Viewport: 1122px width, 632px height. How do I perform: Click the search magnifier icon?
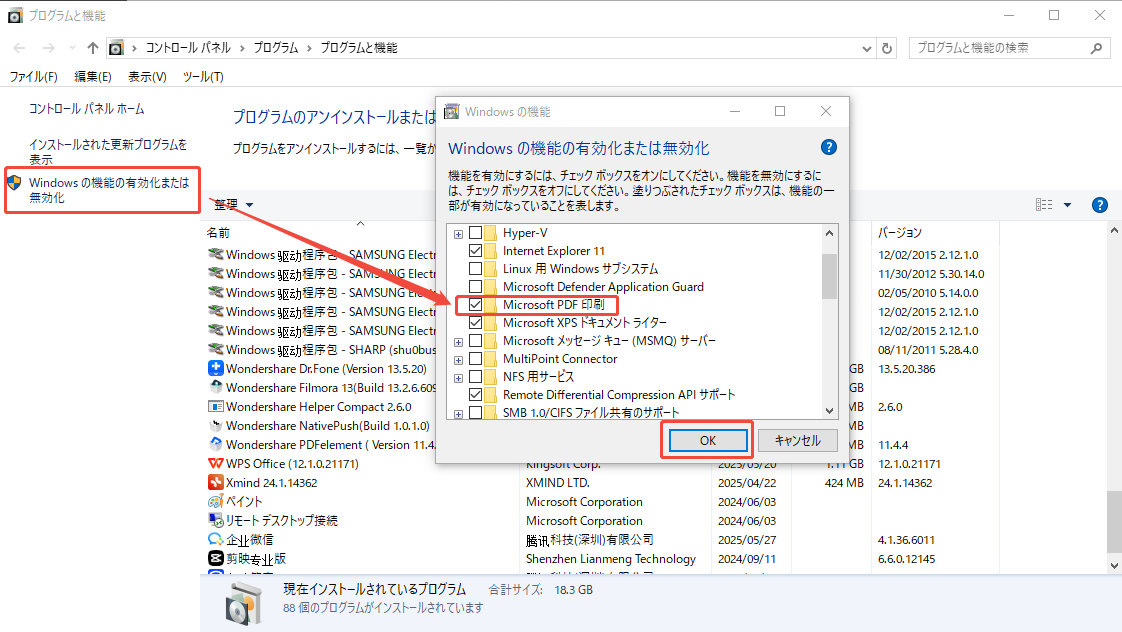pyautogui.click(x=1096, y=48)
